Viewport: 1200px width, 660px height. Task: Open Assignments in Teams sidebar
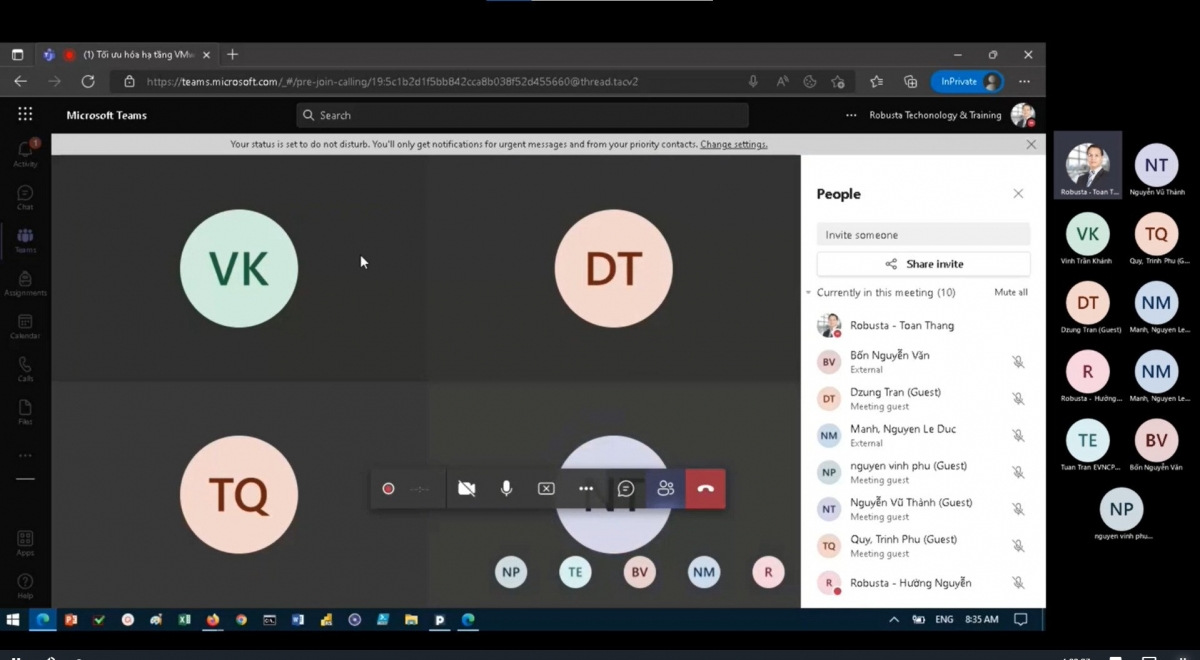(25, 284)
